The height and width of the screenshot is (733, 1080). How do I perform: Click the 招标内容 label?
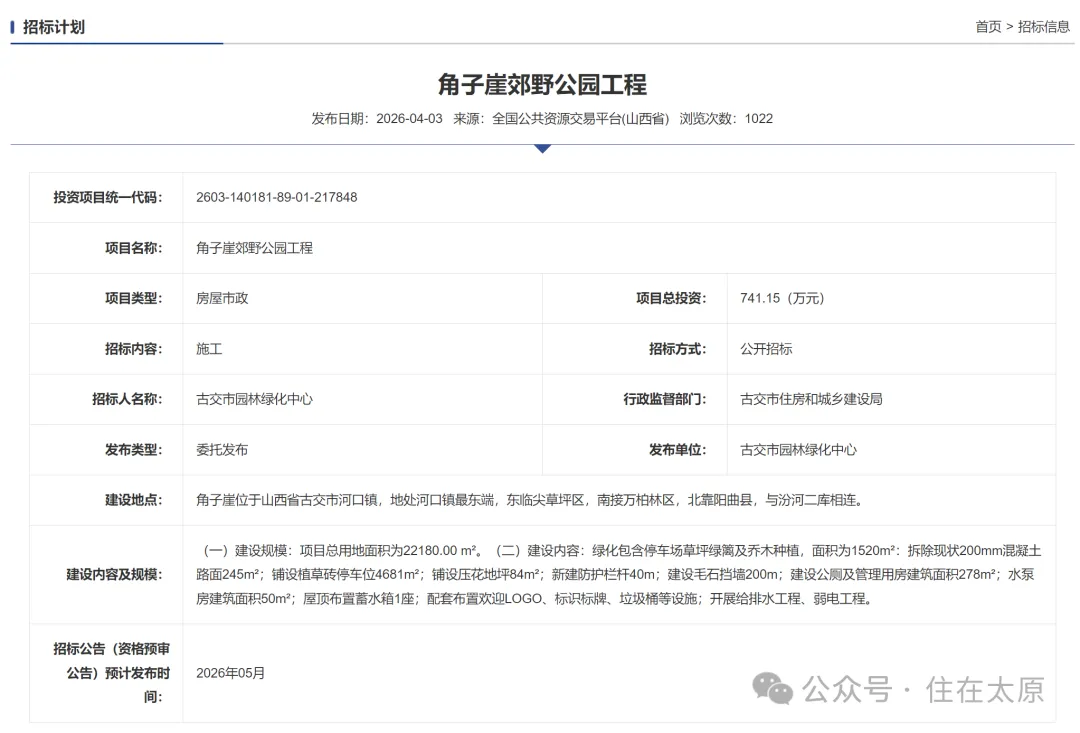(x=134, y=349)
